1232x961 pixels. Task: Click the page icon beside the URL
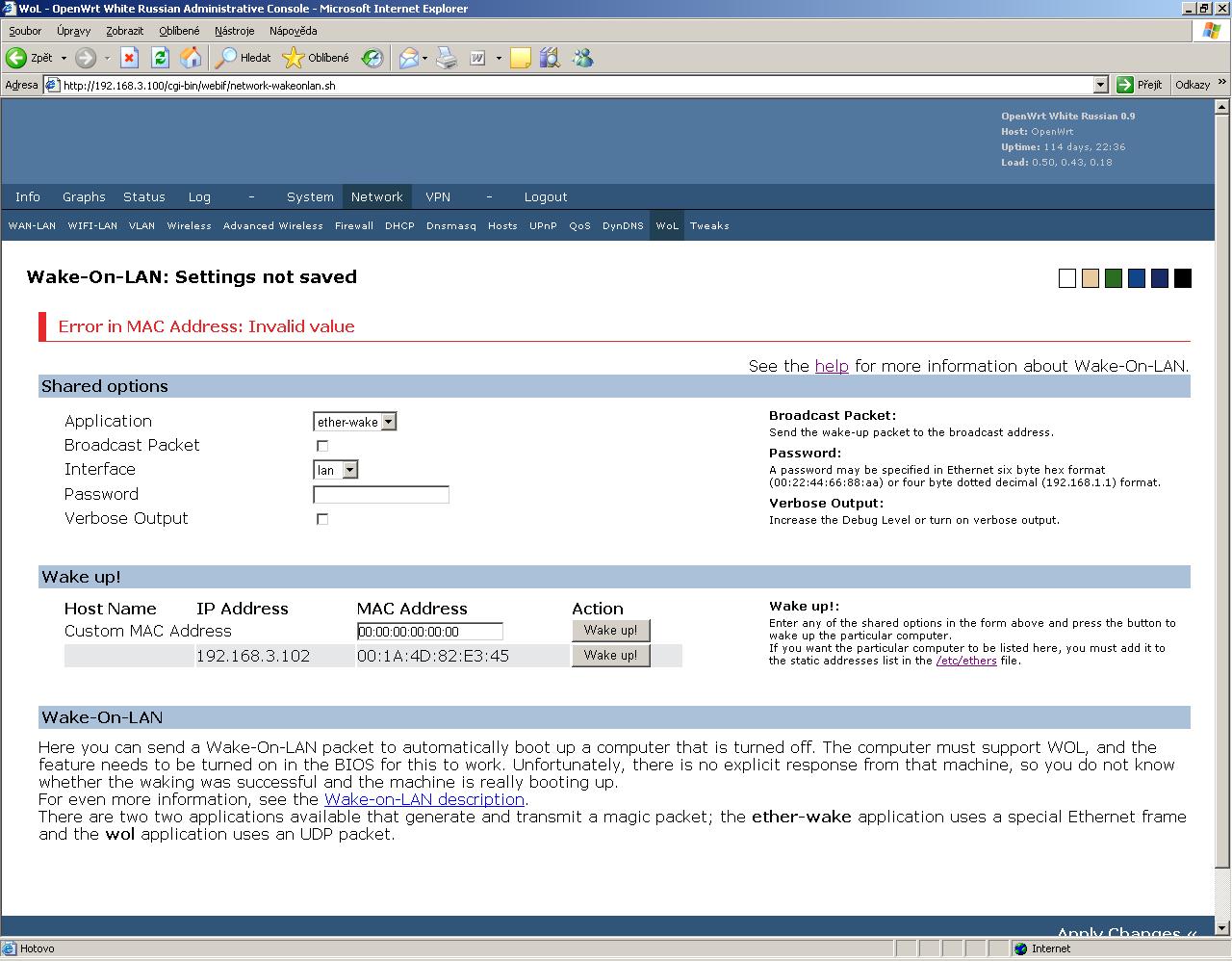(52, 85)
